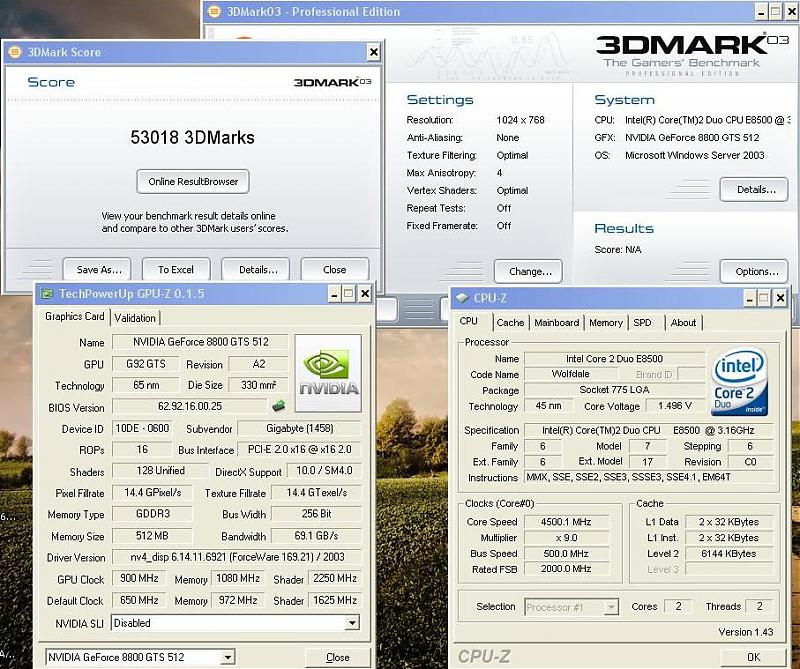
Task: Click the NVIDIA logo in GPU-Z
Action: [328, 373]
